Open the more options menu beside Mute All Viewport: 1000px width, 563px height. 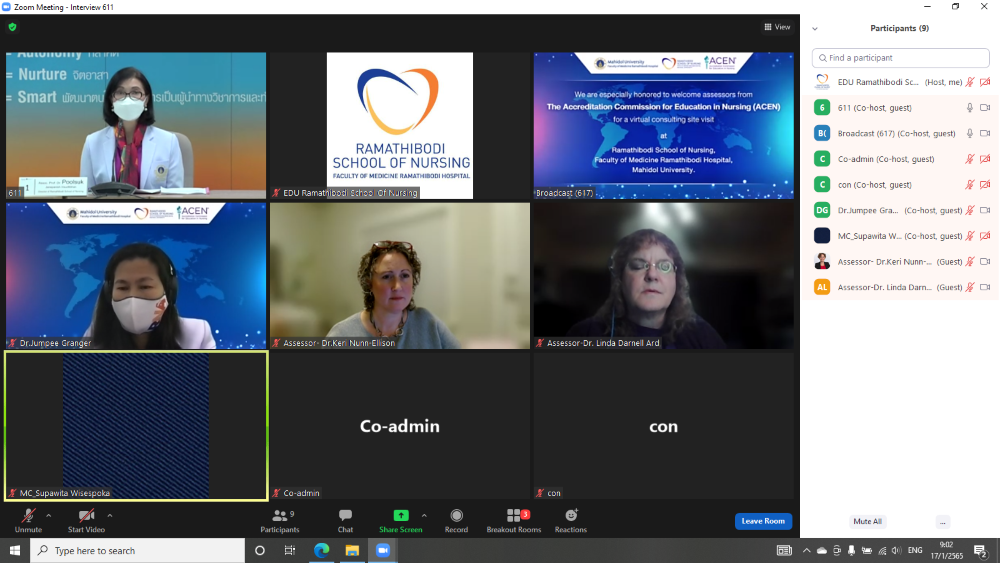(x=943, y=522)
